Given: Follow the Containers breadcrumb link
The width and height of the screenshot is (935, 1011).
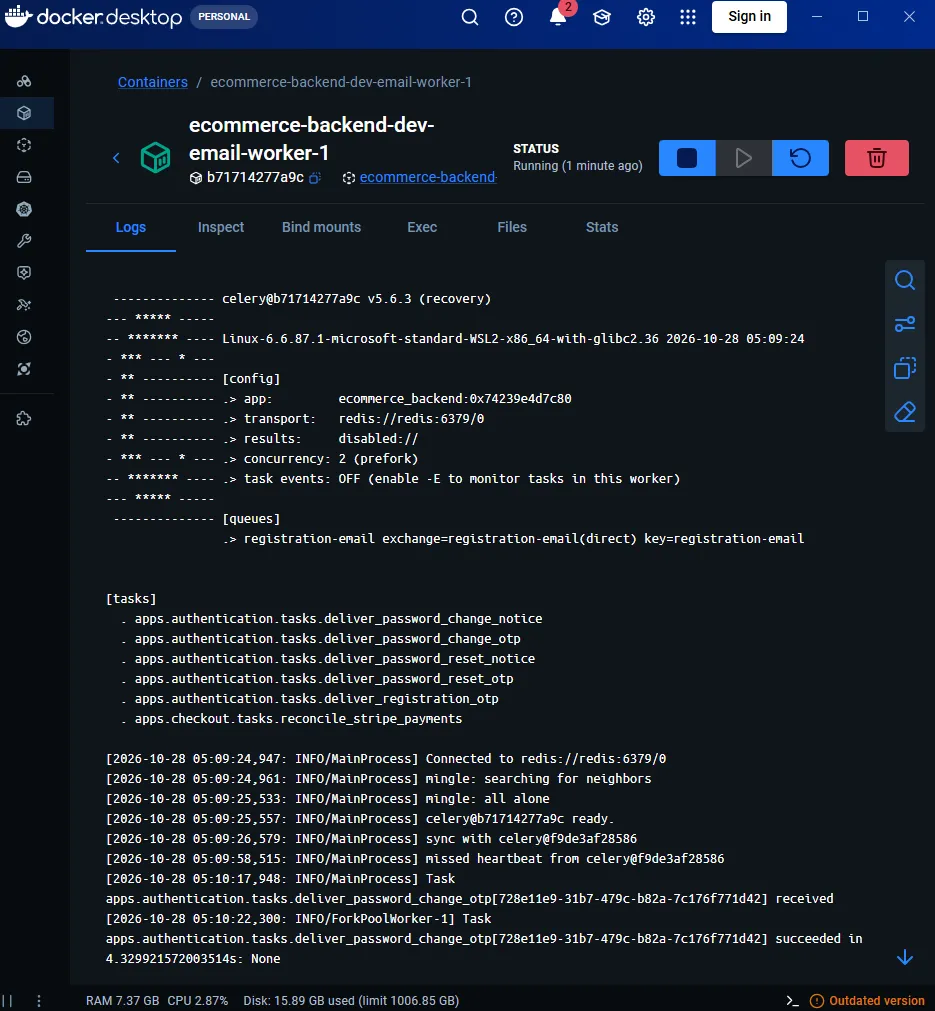Looking at the screenshot, I should pyautogui.click(x=153, y=82).
